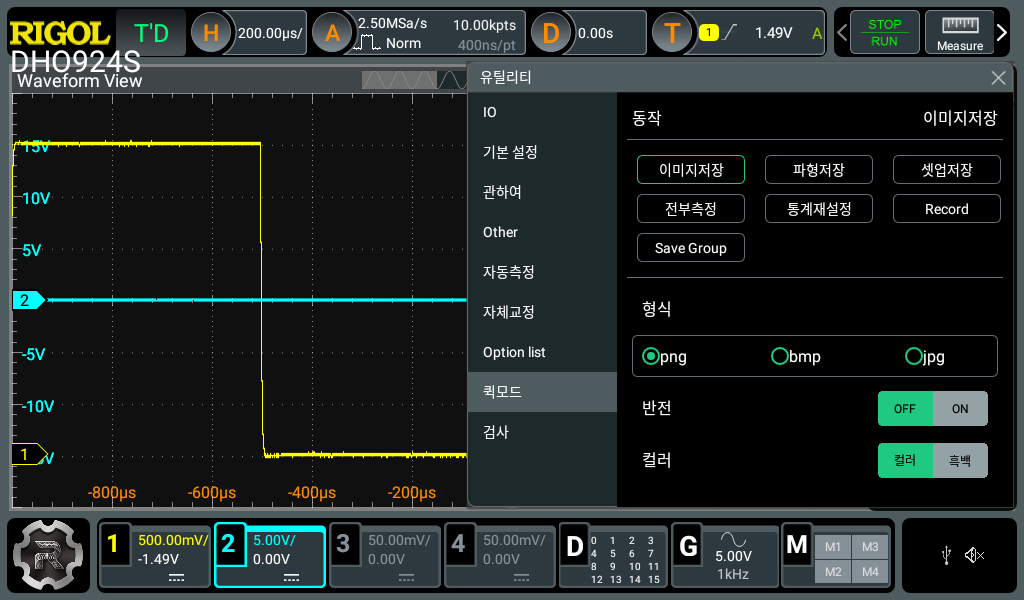Set 반전 invert to OFF
1024x600 pixels.
(905, 409)
